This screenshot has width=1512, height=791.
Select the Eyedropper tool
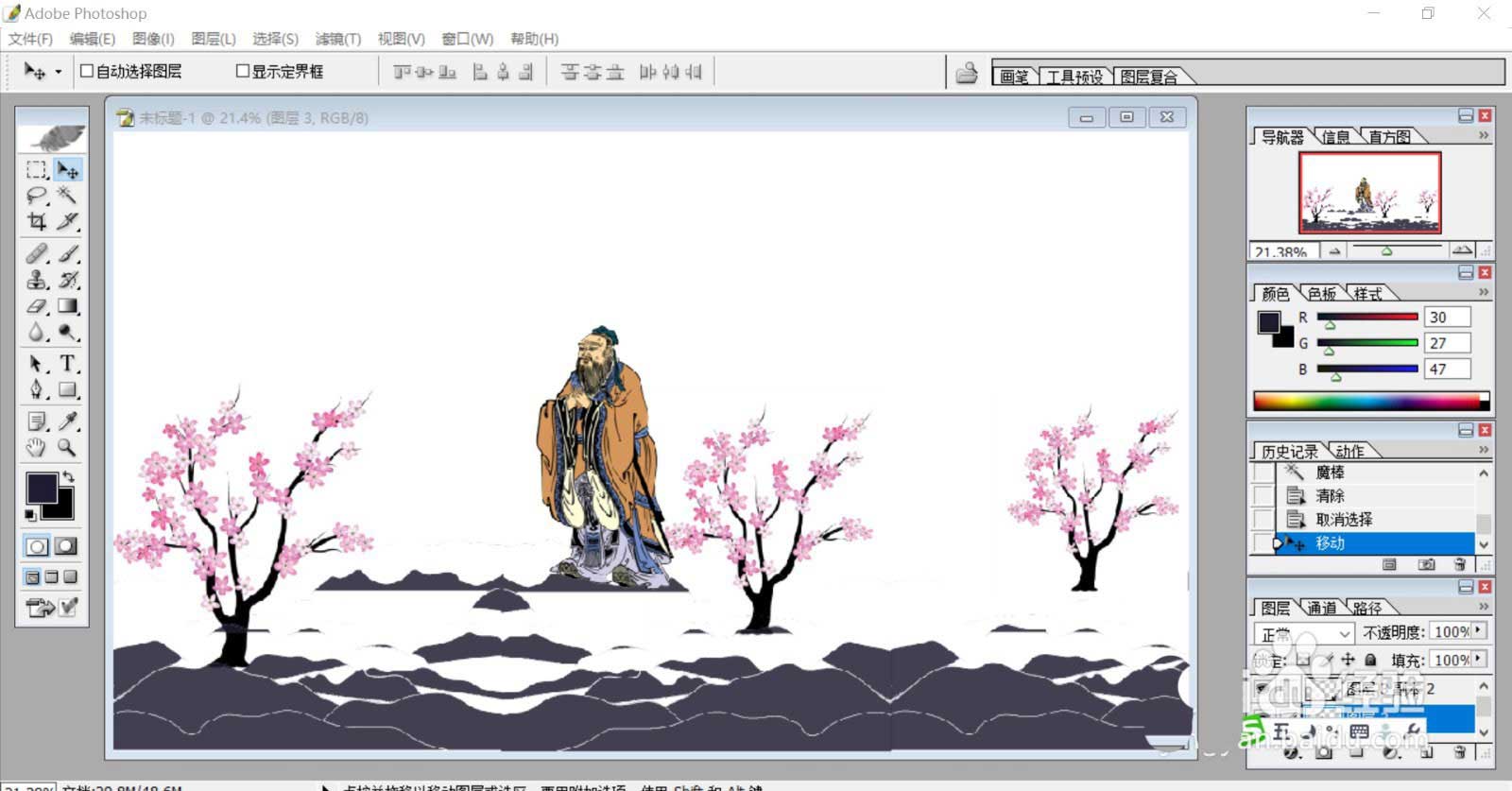click(68, 421)
